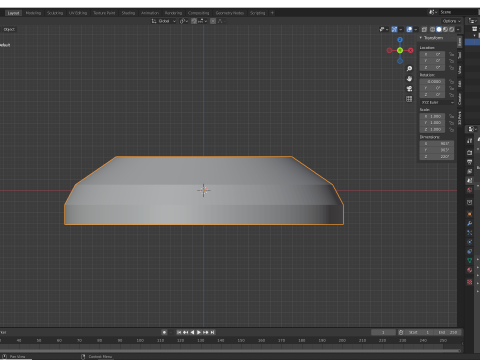Lock the Location X value
This screenshot has width=480, height=360.
coord(451,54)
